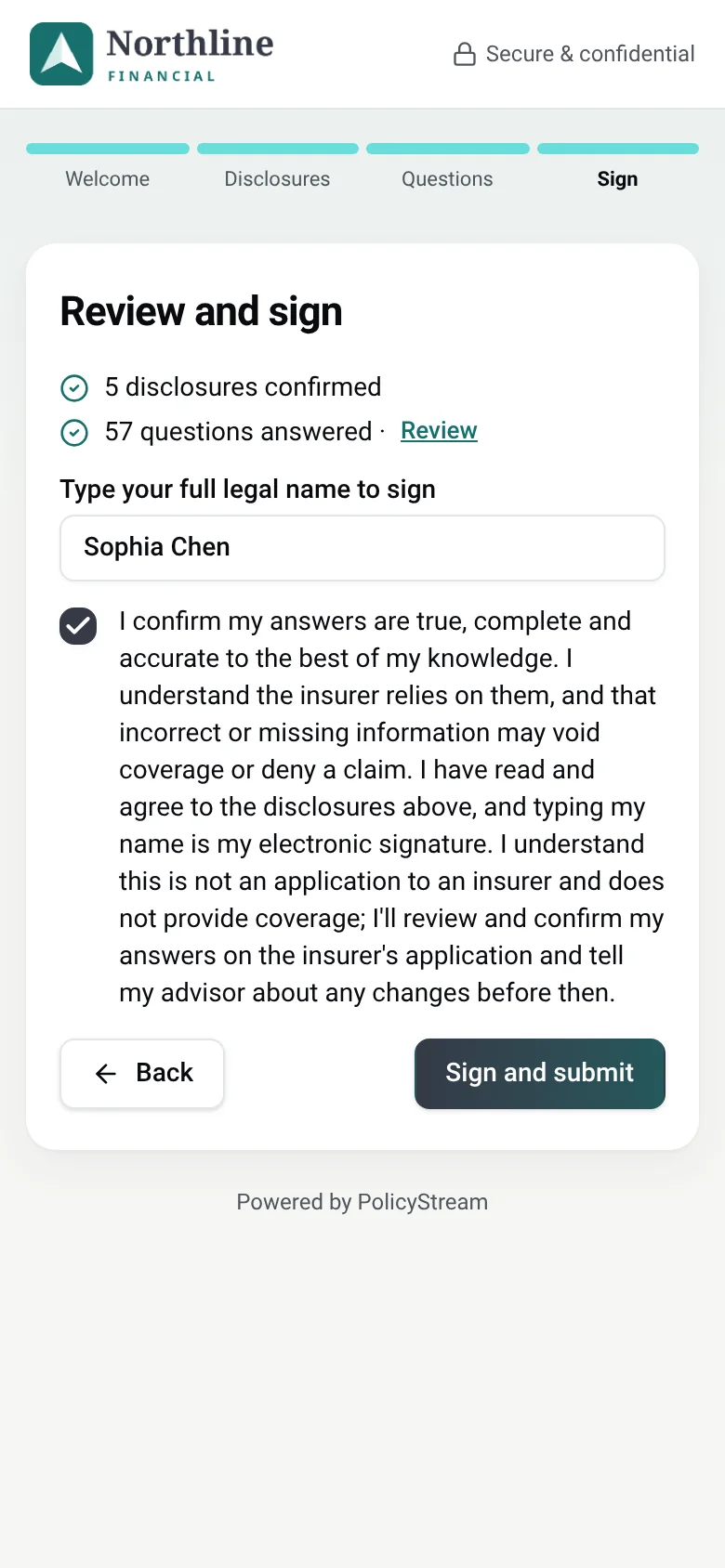Click the Northline Financial logo icon
Viewport: 725px width, 1568px height.
pos(61,54)
